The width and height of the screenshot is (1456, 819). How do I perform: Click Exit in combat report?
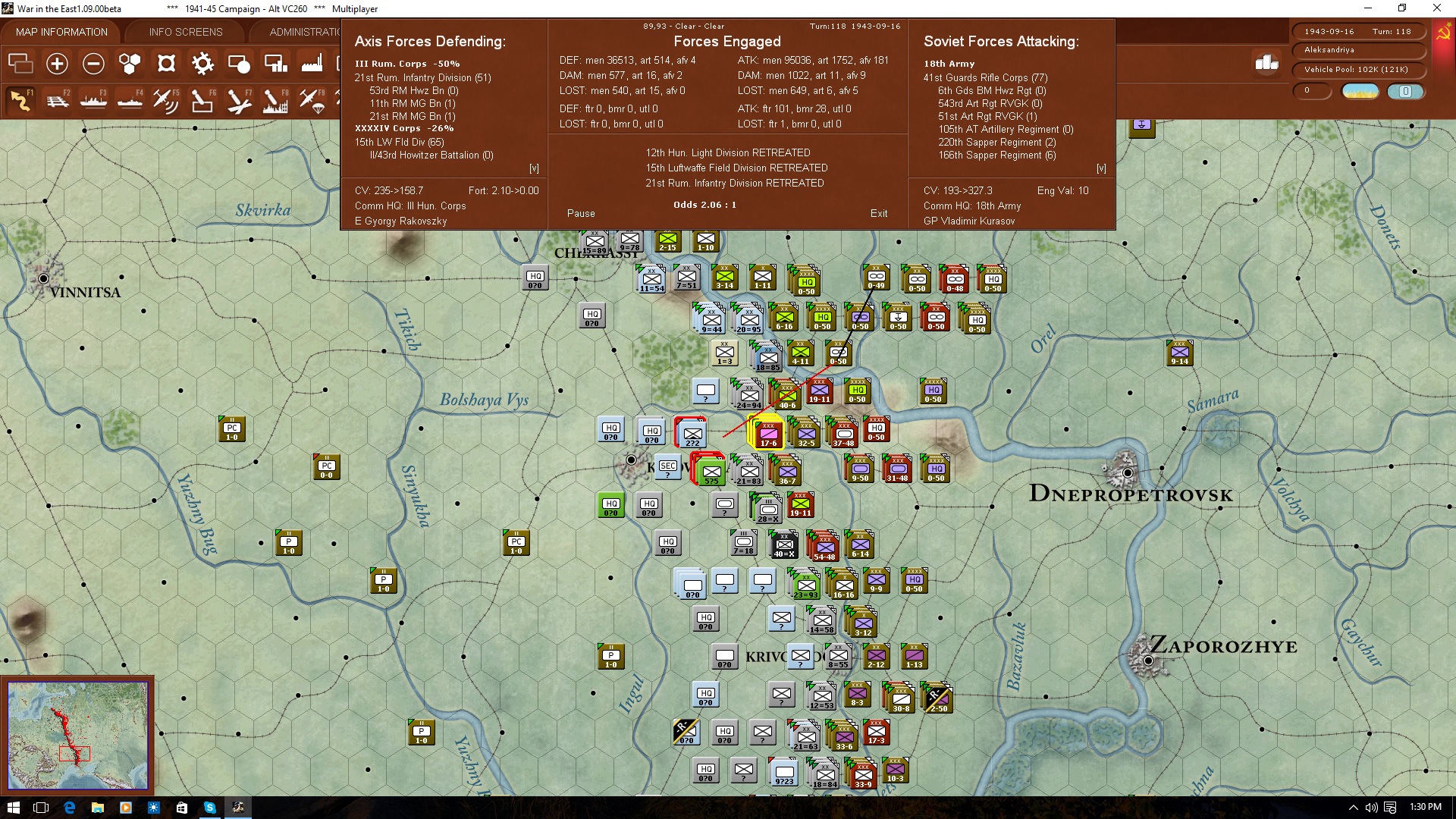click(879, 213)
